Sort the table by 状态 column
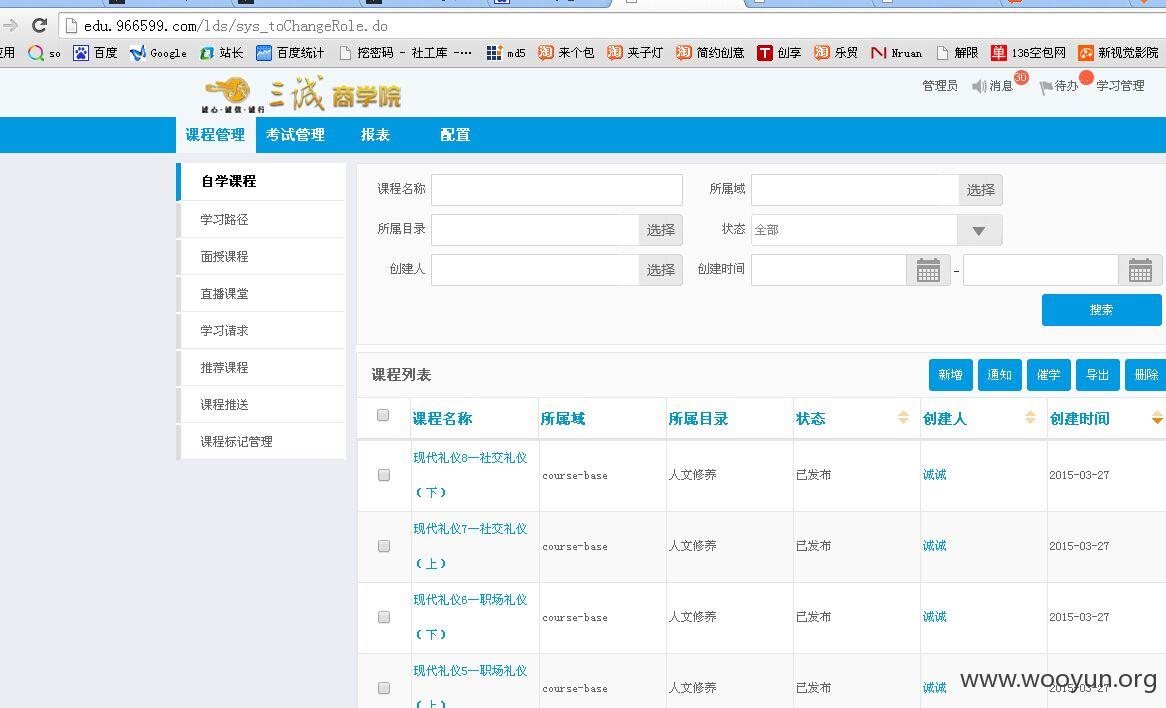Screen dimensions: 1166x708 tap(903, 417)
